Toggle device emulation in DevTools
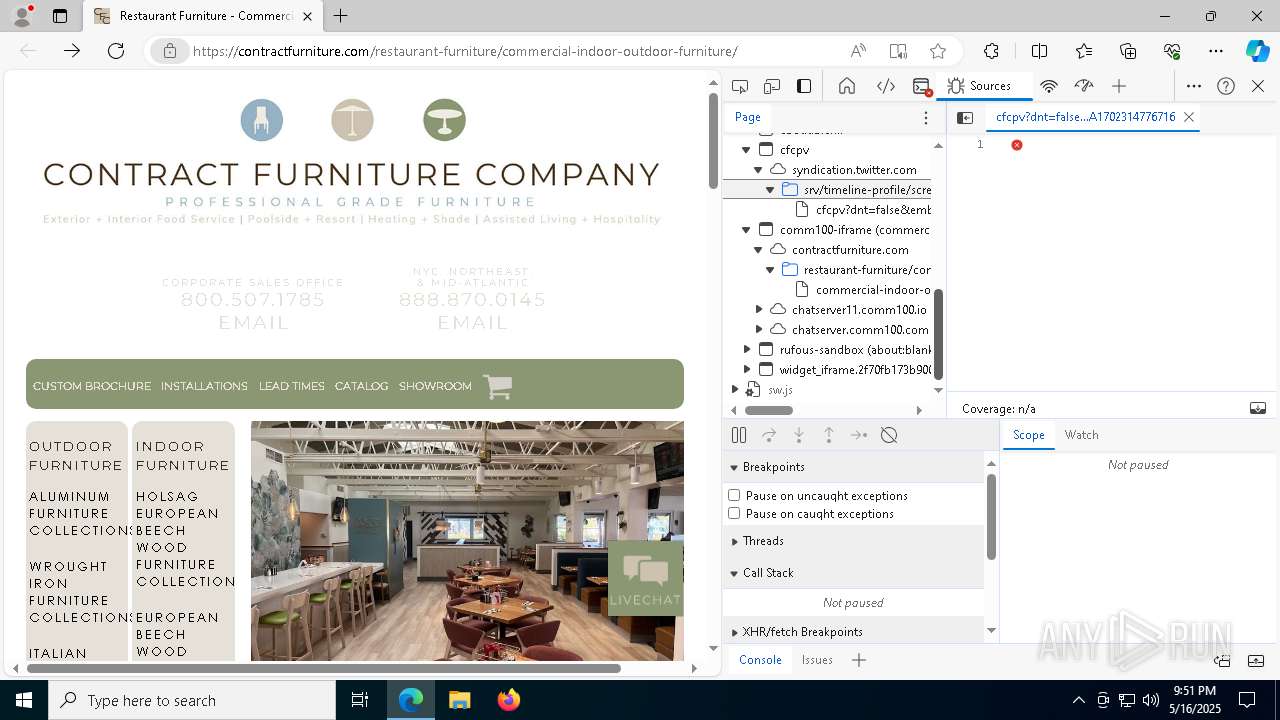Image resolution: width=1280 pixels, height=720 pixels. (x=772, y=86)
